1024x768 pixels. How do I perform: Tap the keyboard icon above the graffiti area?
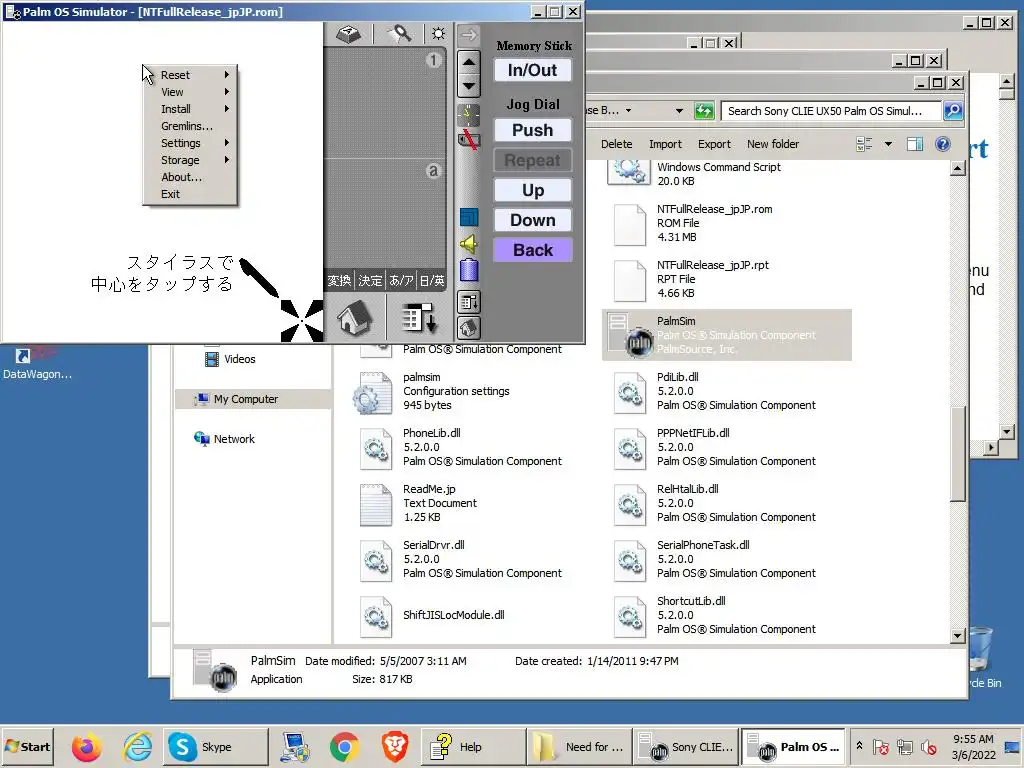[x=349, y=34]
